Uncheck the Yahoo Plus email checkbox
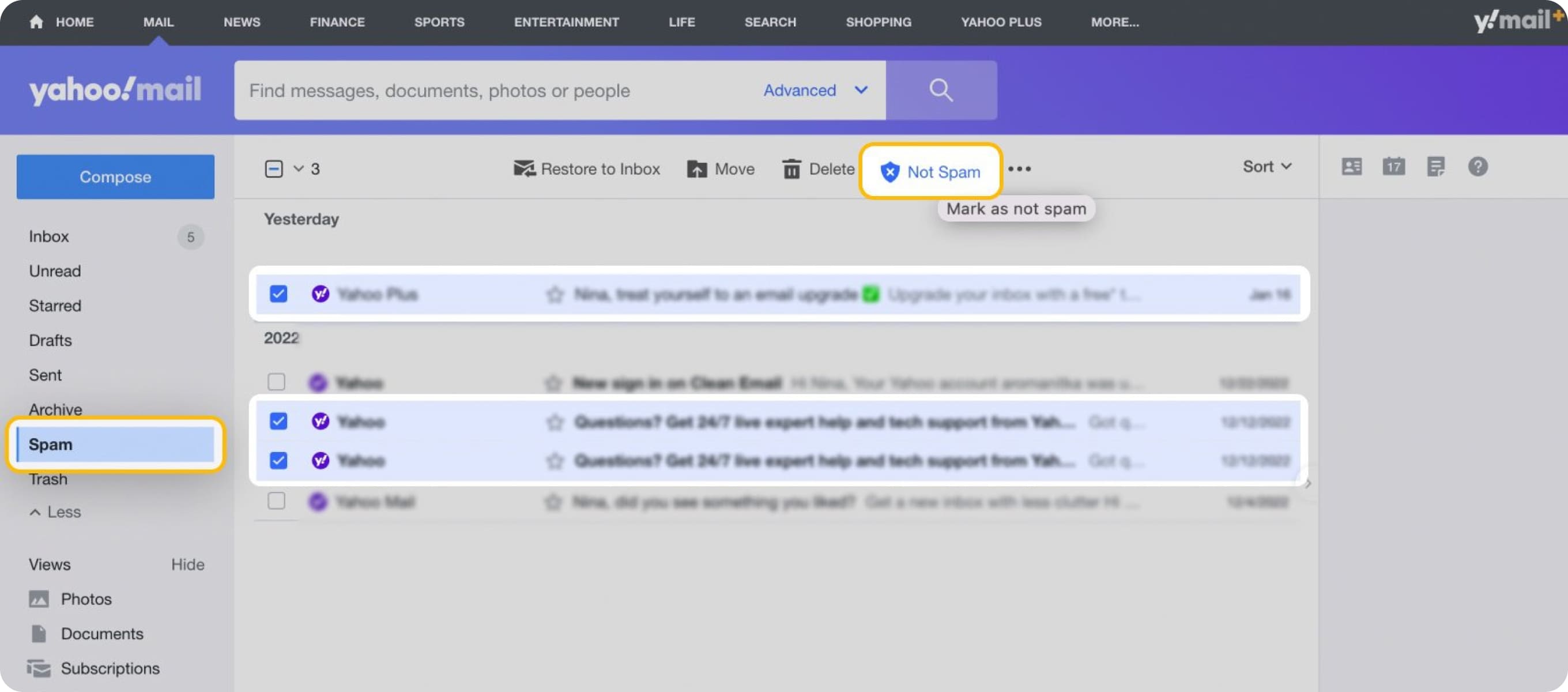Screen dimensions: 1568x692 (x=278, y=294)
